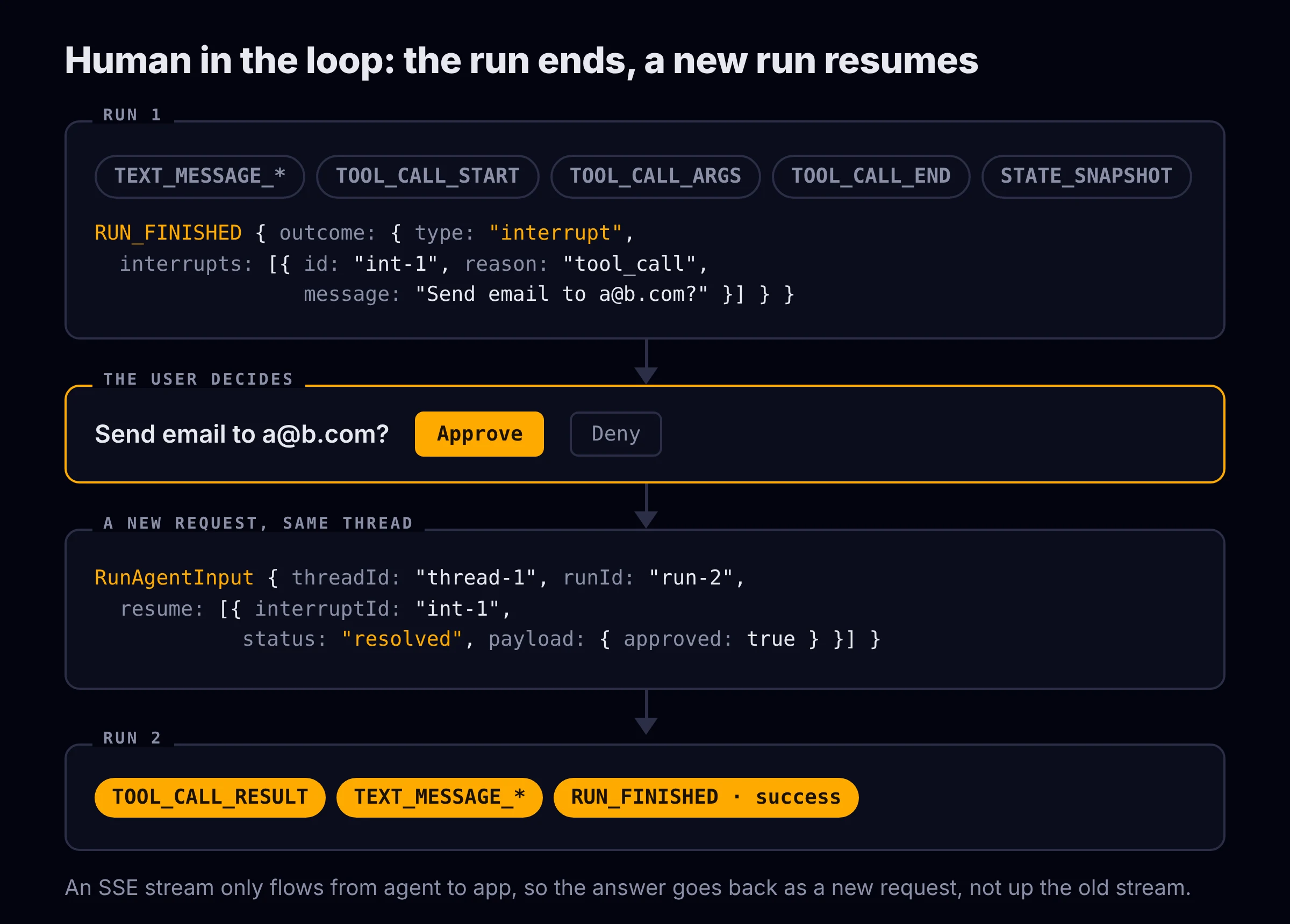Click the "tool_call" reason value

click(x=629, y=264)
